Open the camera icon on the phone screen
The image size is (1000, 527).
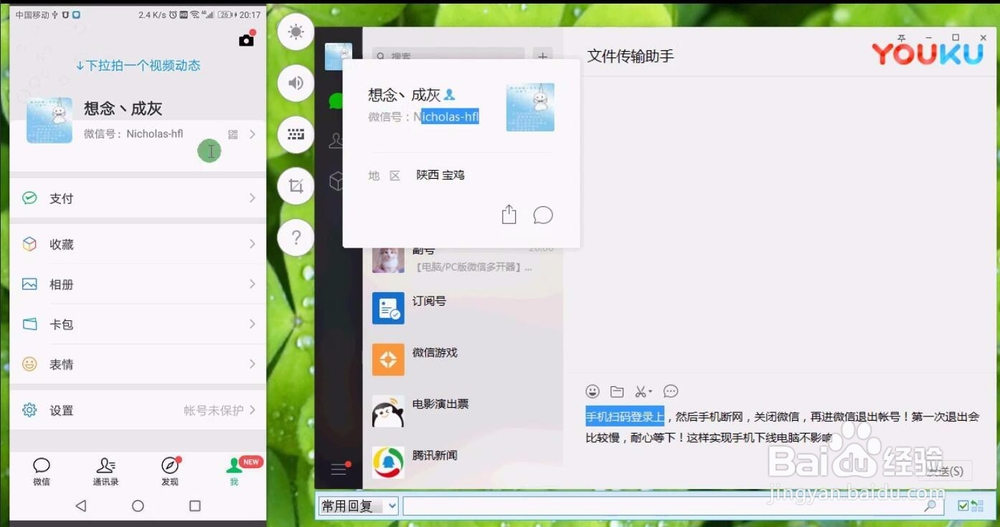(246, 40)
